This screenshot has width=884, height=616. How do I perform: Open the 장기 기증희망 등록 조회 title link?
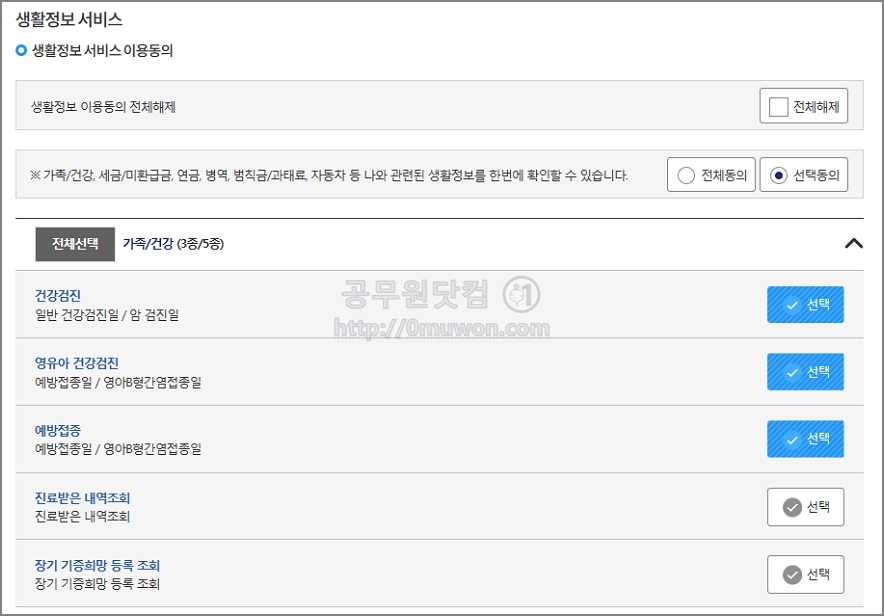(98, 565)
